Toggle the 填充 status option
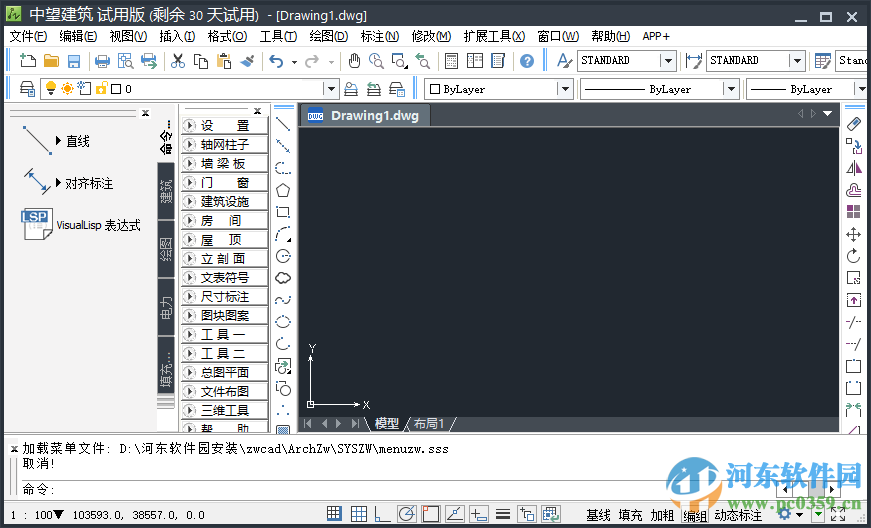The width and height of the screenshot is (871, 528). (x=630, y=515)
